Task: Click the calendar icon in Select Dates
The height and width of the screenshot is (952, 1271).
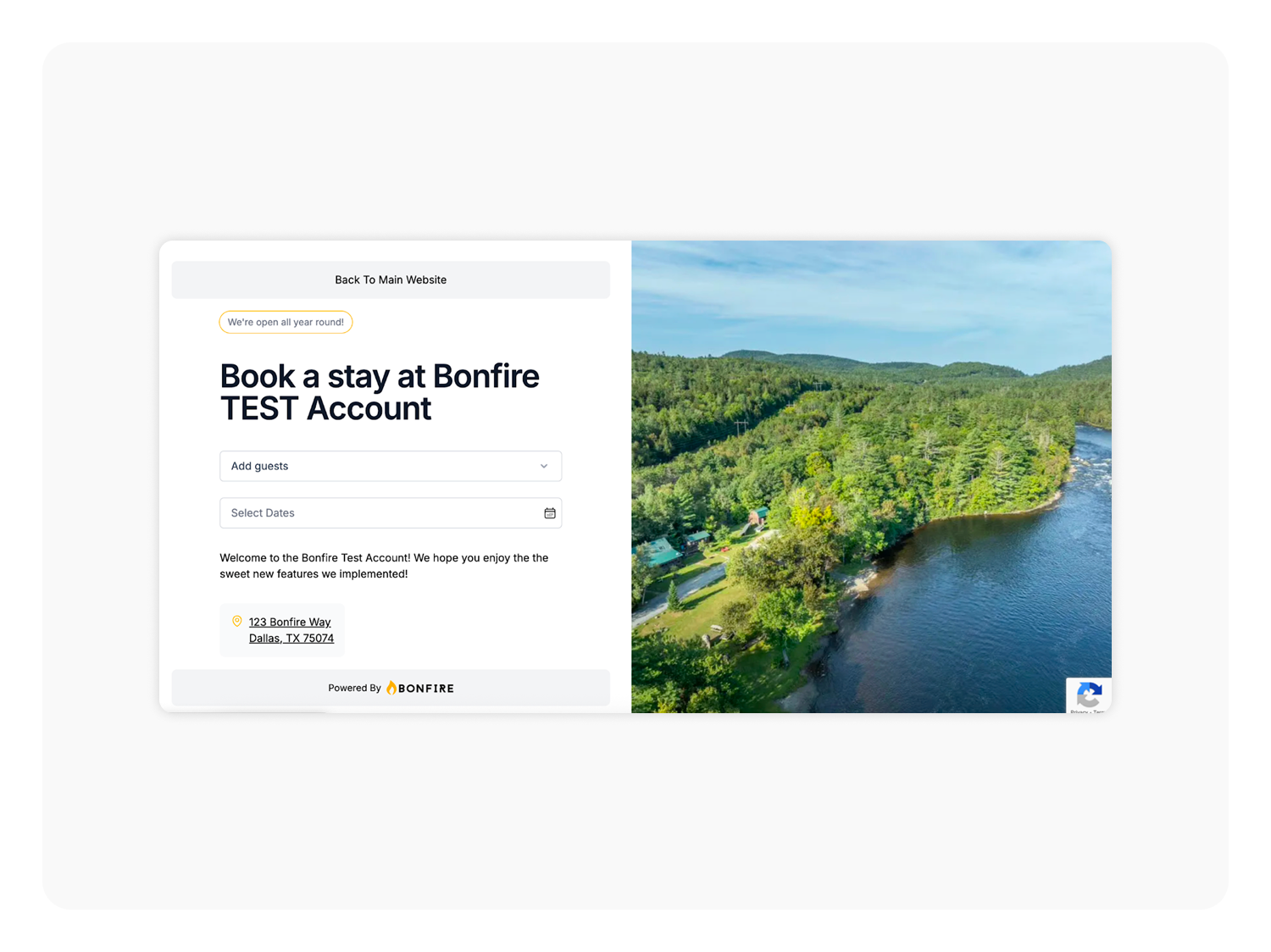Action: (550, 513)
